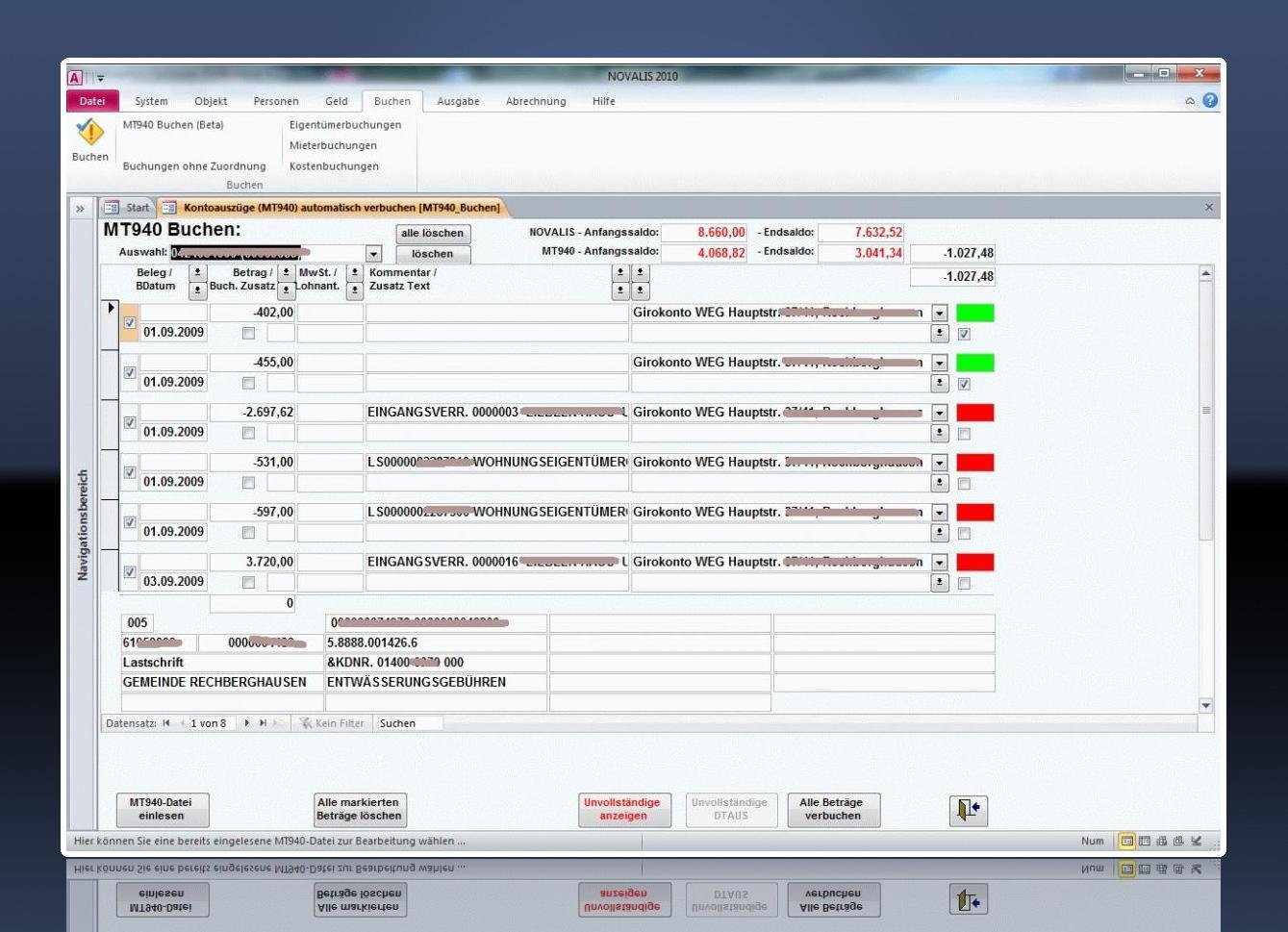This screenshot has height=932, width=1288.
Task: Click green status indicator in -402,00 row
Action: [975, 313]
